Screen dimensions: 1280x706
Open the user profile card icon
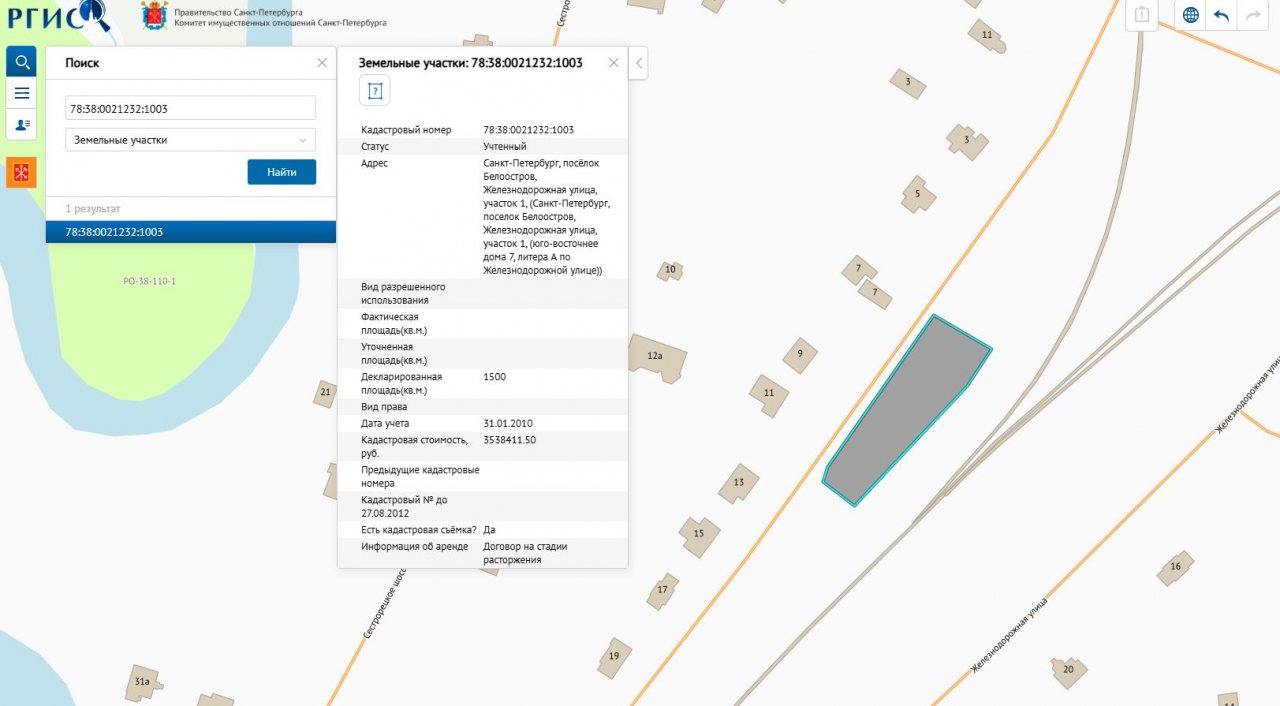tap(21, 124)
